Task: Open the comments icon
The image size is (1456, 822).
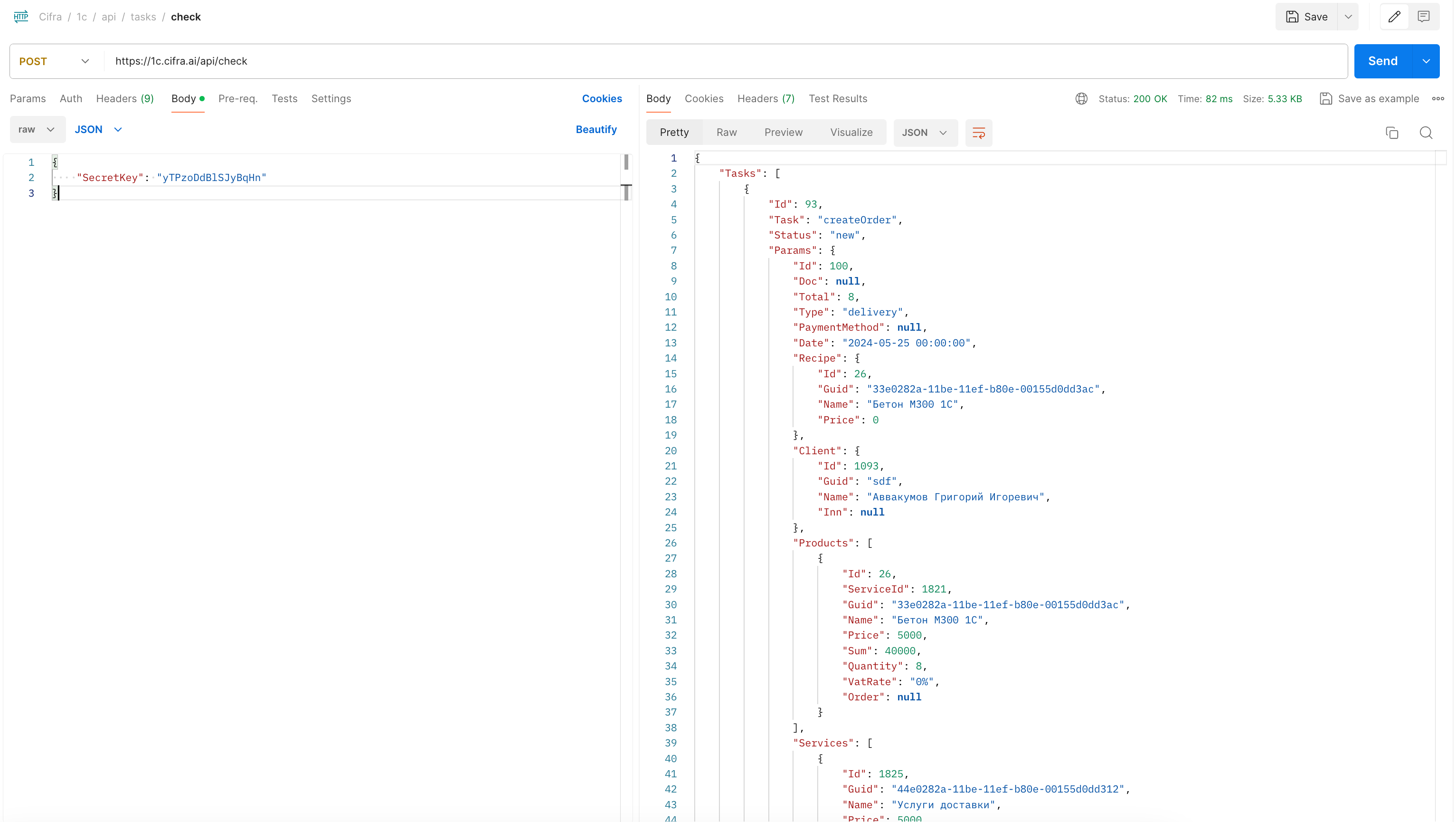Action: pyautogui.click(x=1423, y=17)
